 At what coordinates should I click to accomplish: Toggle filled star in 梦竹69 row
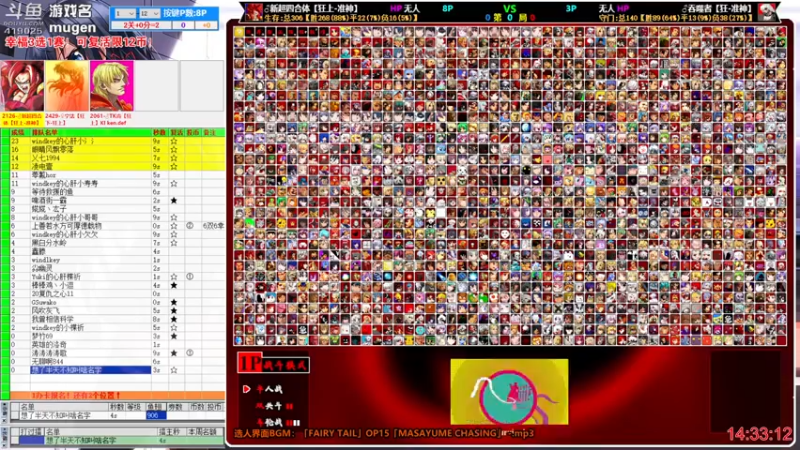(x=174, y=336)
